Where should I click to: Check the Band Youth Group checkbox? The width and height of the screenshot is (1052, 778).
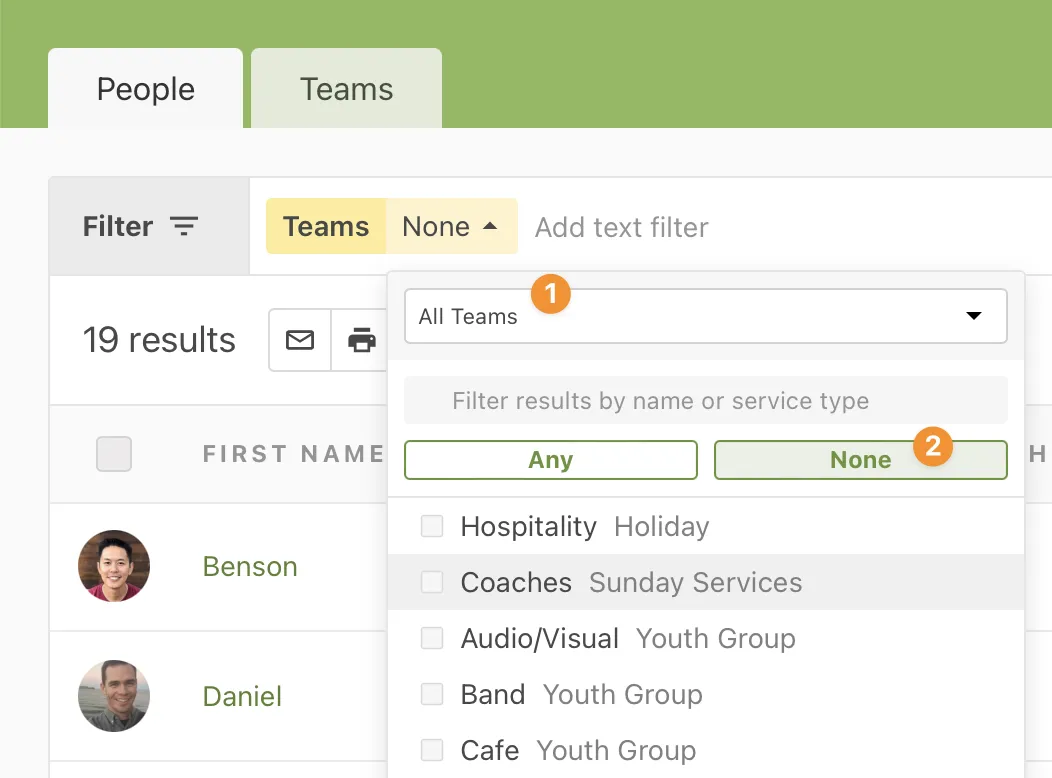point(432,694)
